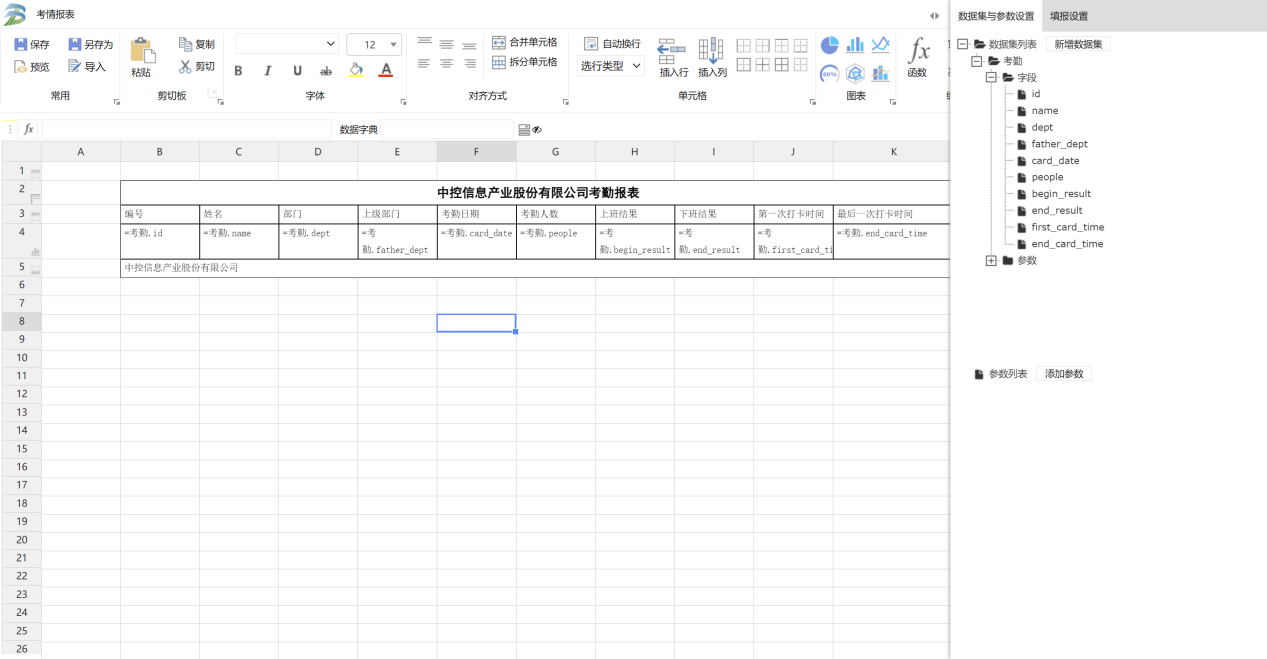Click the 考勤日期 header cell
The width and height of the screenshot is (1267, 659).
476,214
